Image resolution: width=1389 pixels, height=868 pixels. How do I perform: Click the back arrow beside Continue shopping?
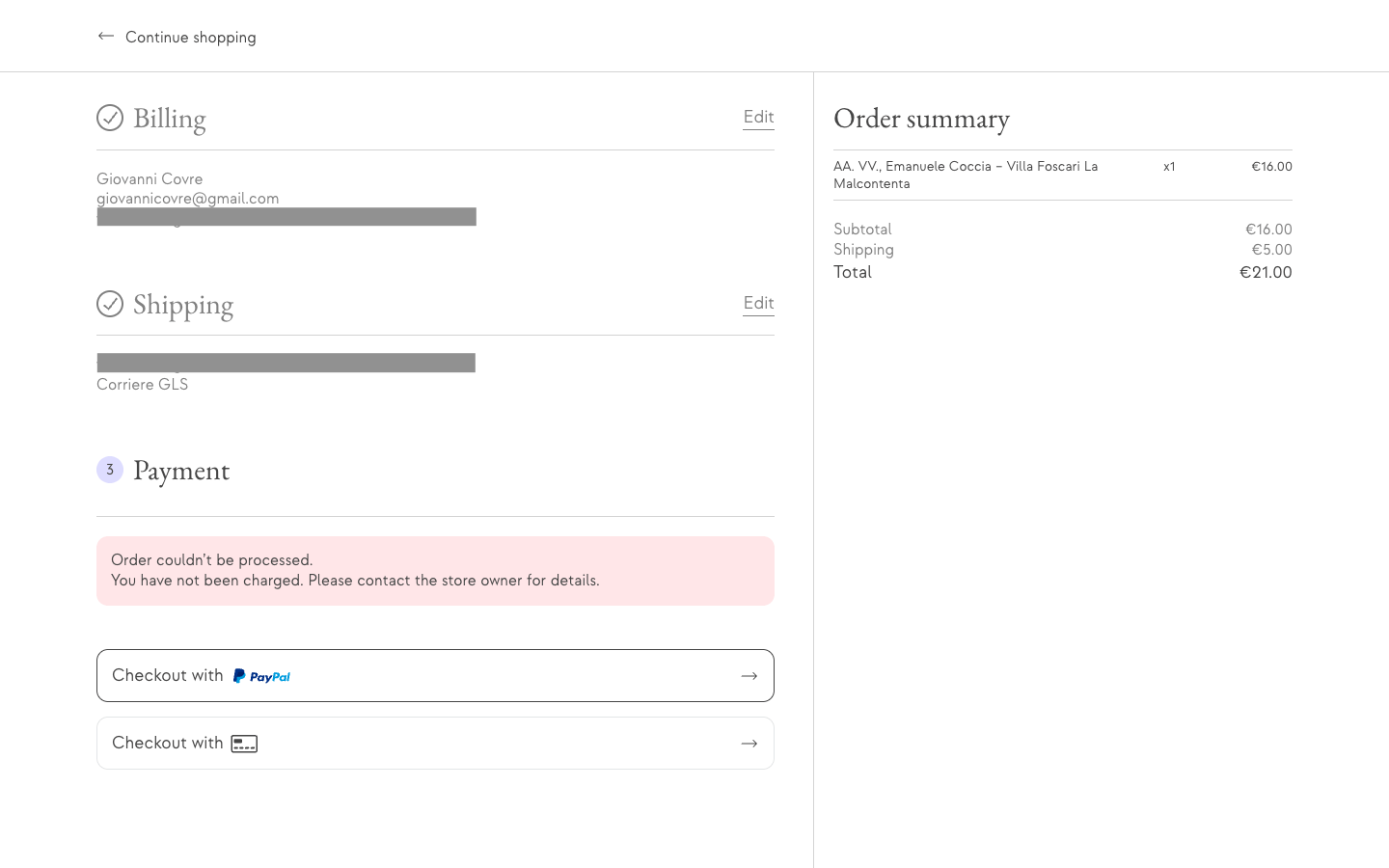click(x=106, y=37)
